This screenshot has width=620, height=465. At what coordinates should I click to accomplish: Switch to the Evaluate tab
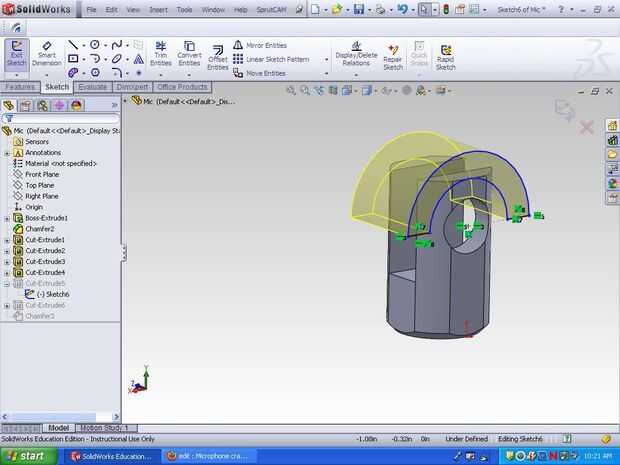(92, 87)
